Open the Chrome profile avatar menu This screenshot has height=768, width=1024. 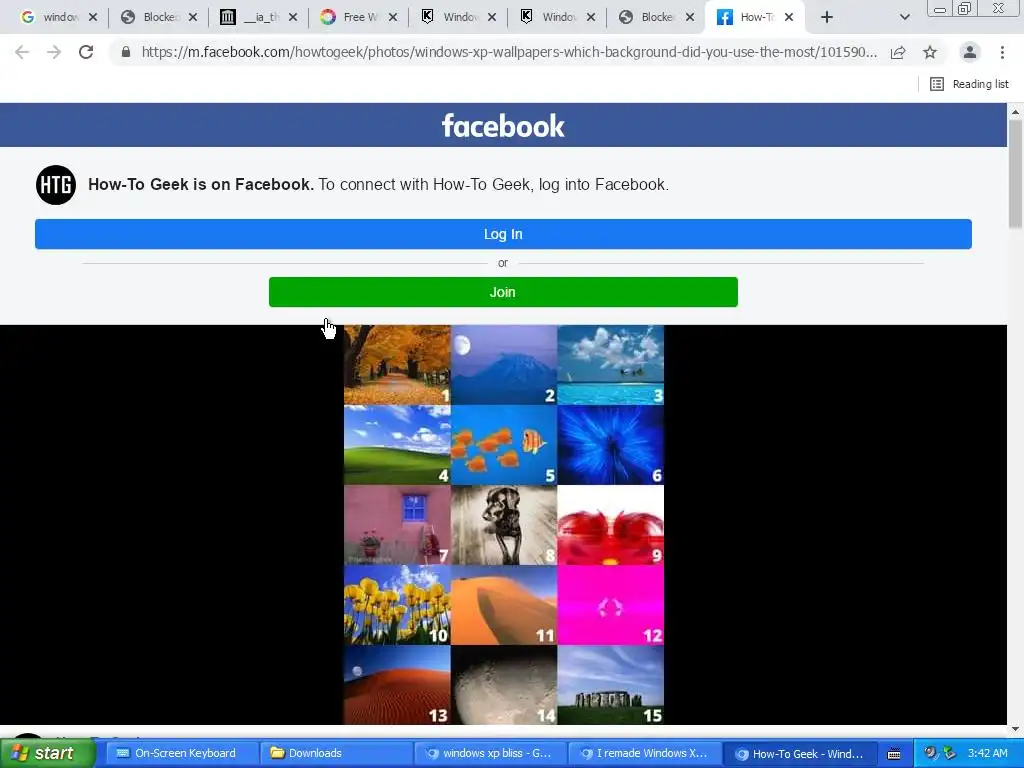click(x=970, y=52)
